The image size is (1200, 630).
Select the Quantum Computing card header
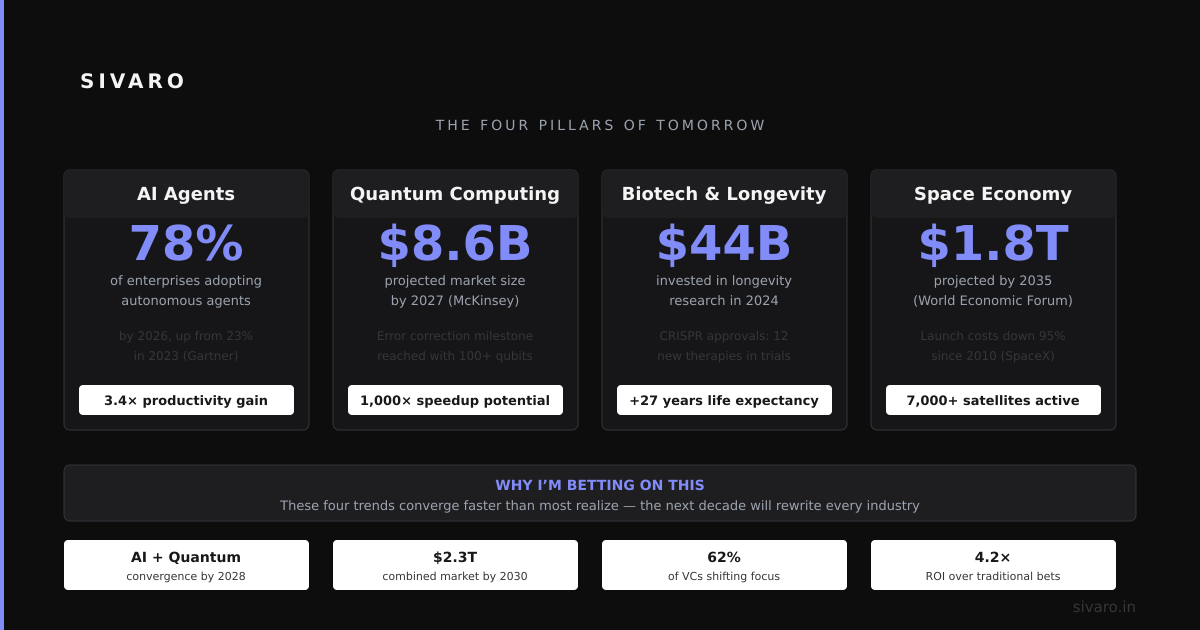click(x=455, y=194)
